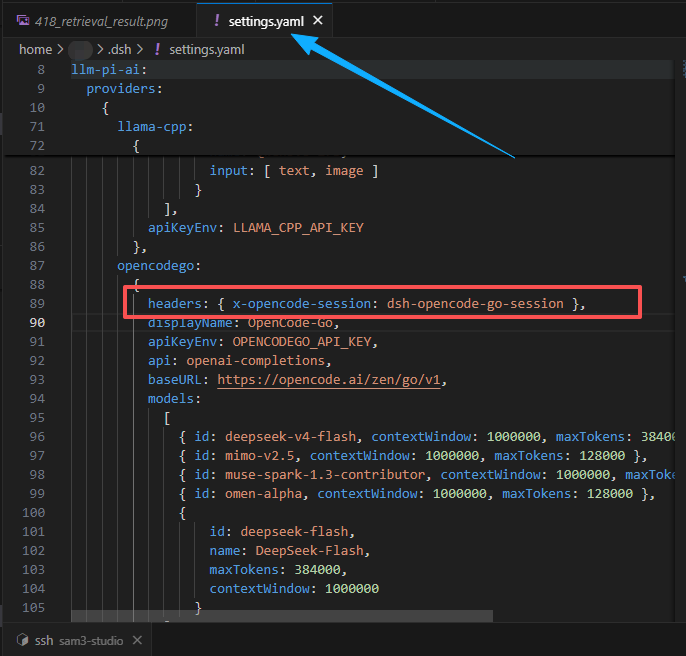Switch to the settings.yaml tab

(266, 21)
